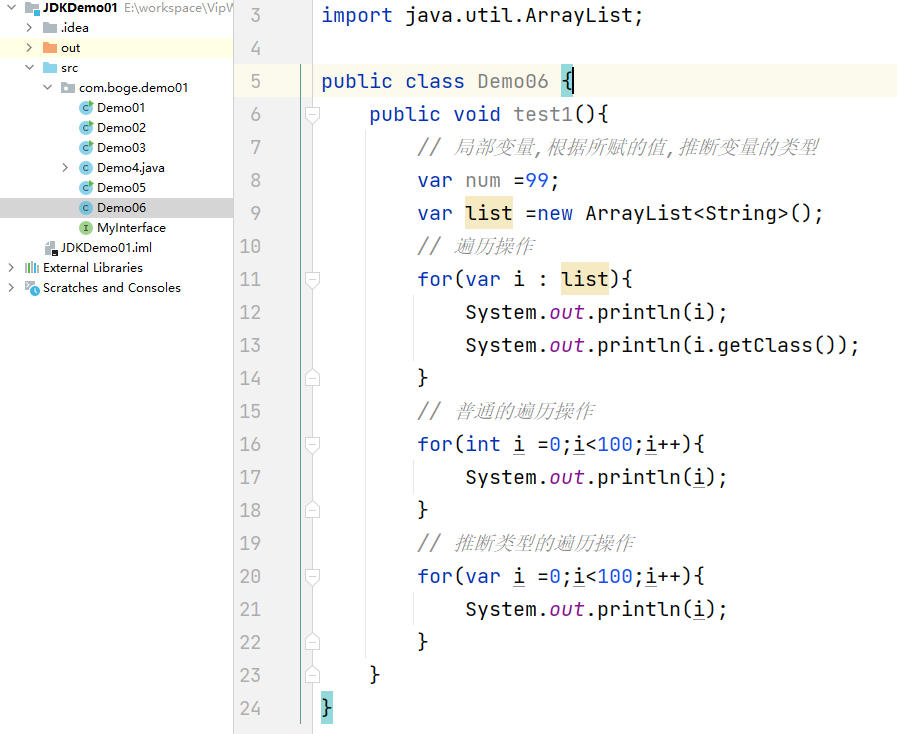Click the comment on line 7

tap(618, 148)
